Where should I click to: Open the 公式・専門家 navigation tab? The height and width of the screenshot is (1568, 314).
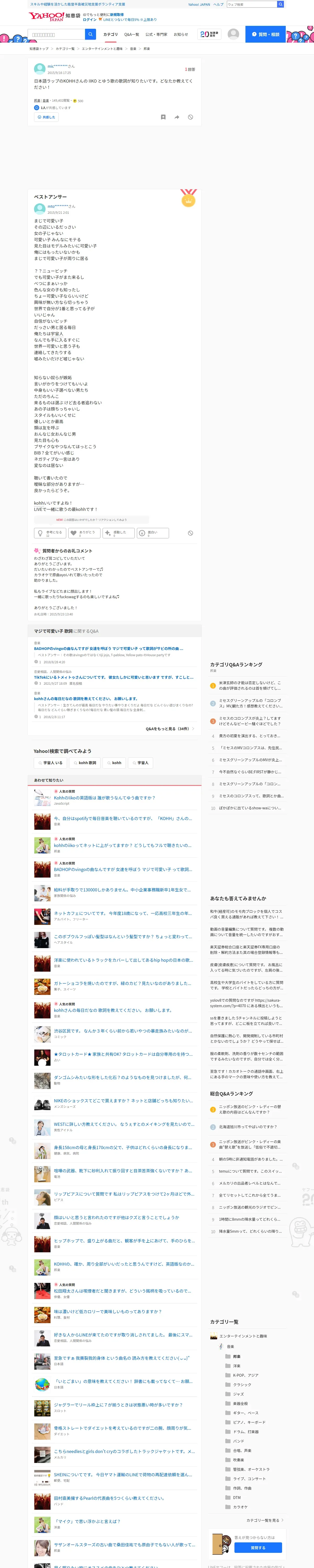[x=156, y=35]
